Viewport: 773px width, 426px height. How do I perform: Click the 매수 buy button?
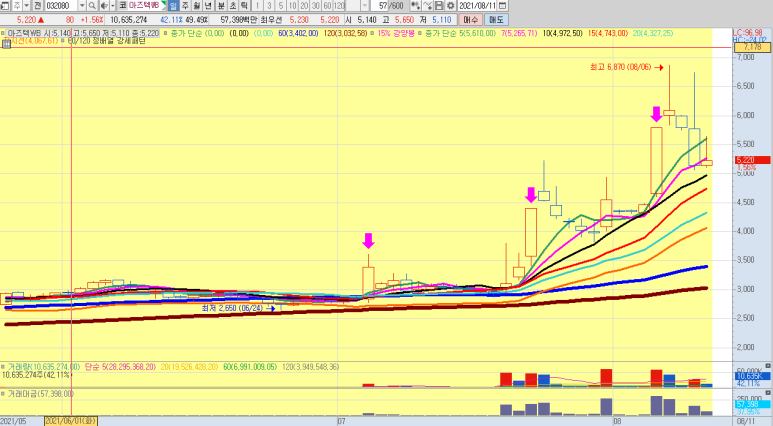[x=470, y=20]
